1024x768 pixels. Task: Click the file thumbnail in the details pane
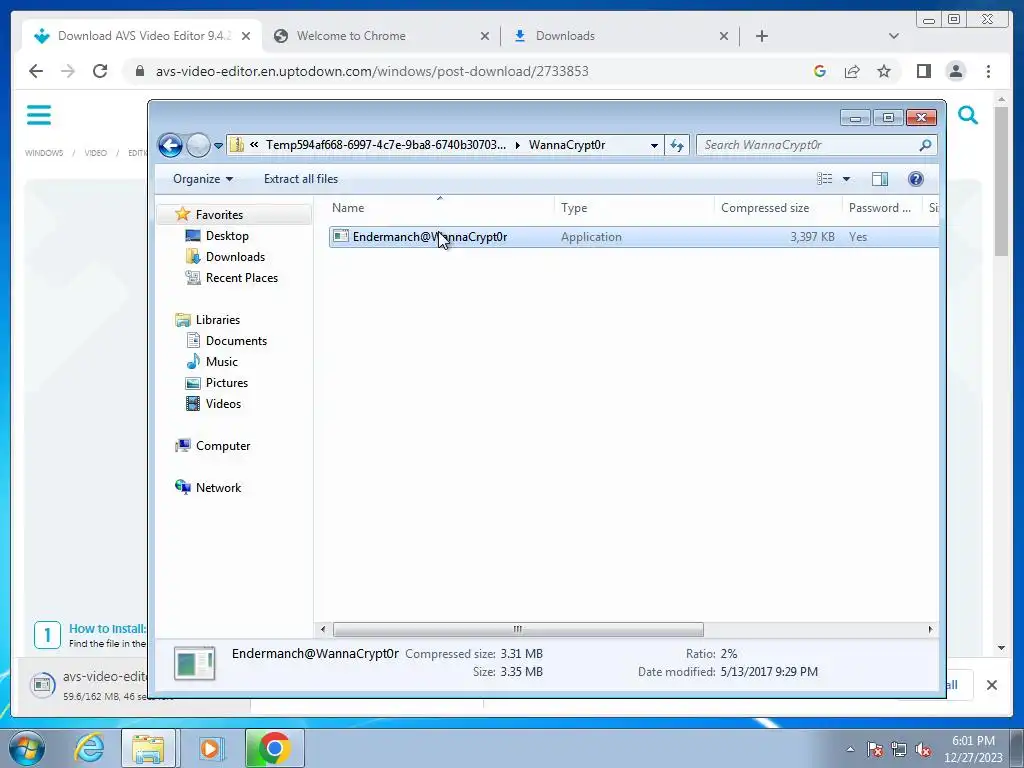point(195,664)
